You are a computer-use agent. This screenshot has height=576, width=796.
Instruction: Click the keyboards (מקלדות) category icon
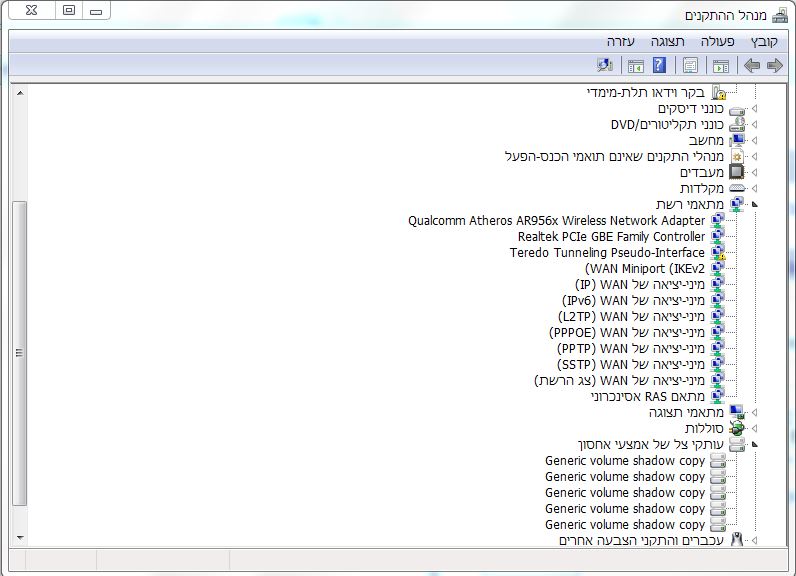point(737,188)
